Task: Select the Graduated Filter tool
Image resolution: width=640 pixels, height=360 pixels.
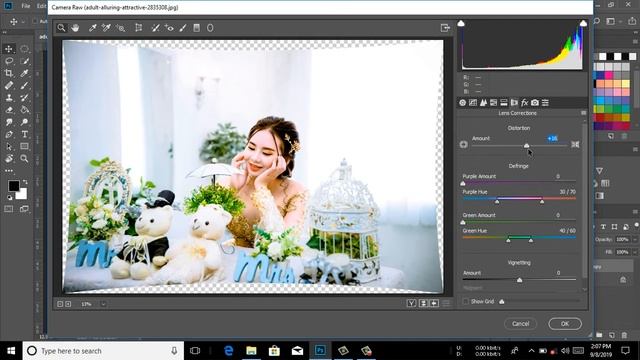Action: coord(196,28)
